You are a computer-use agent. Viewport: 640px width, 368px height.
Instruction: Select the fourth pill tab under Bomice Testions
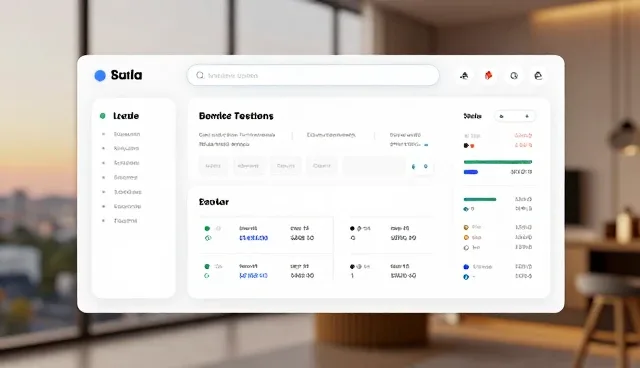(x=322, y=166)
